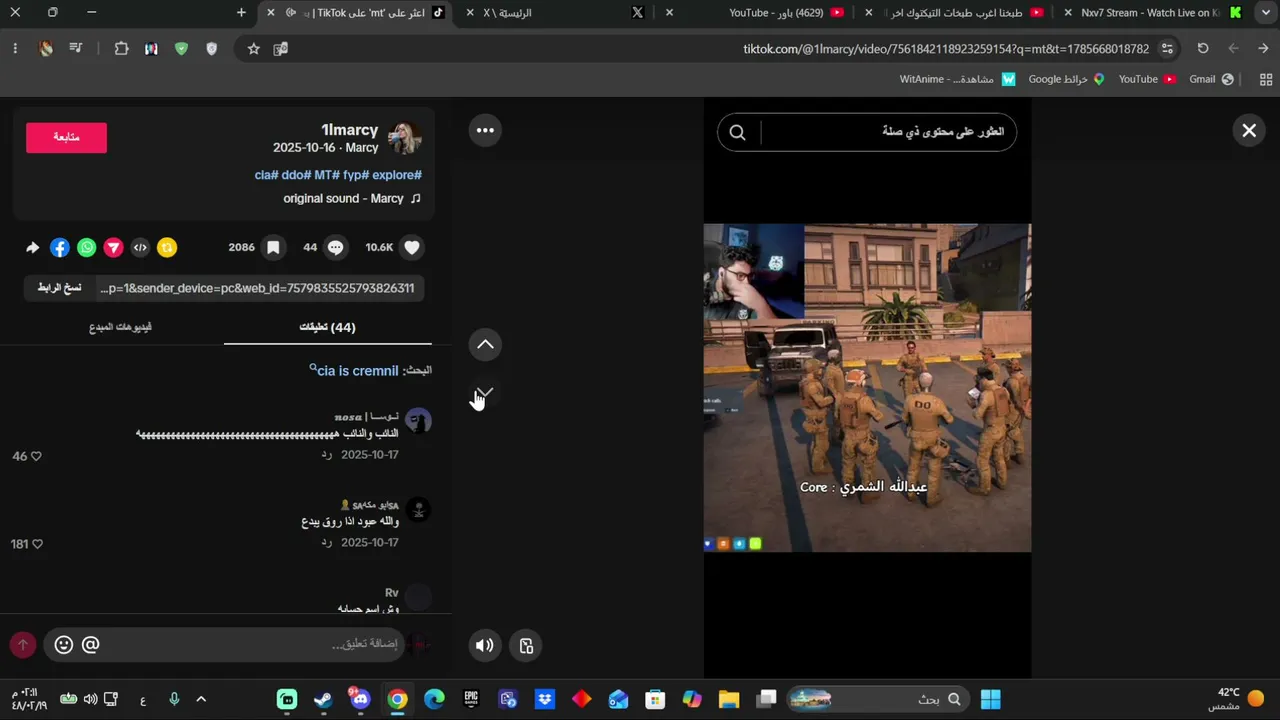Click the search magnifier in the related content box
Screen dimensions: 1280x720
(x=738, y=132)
